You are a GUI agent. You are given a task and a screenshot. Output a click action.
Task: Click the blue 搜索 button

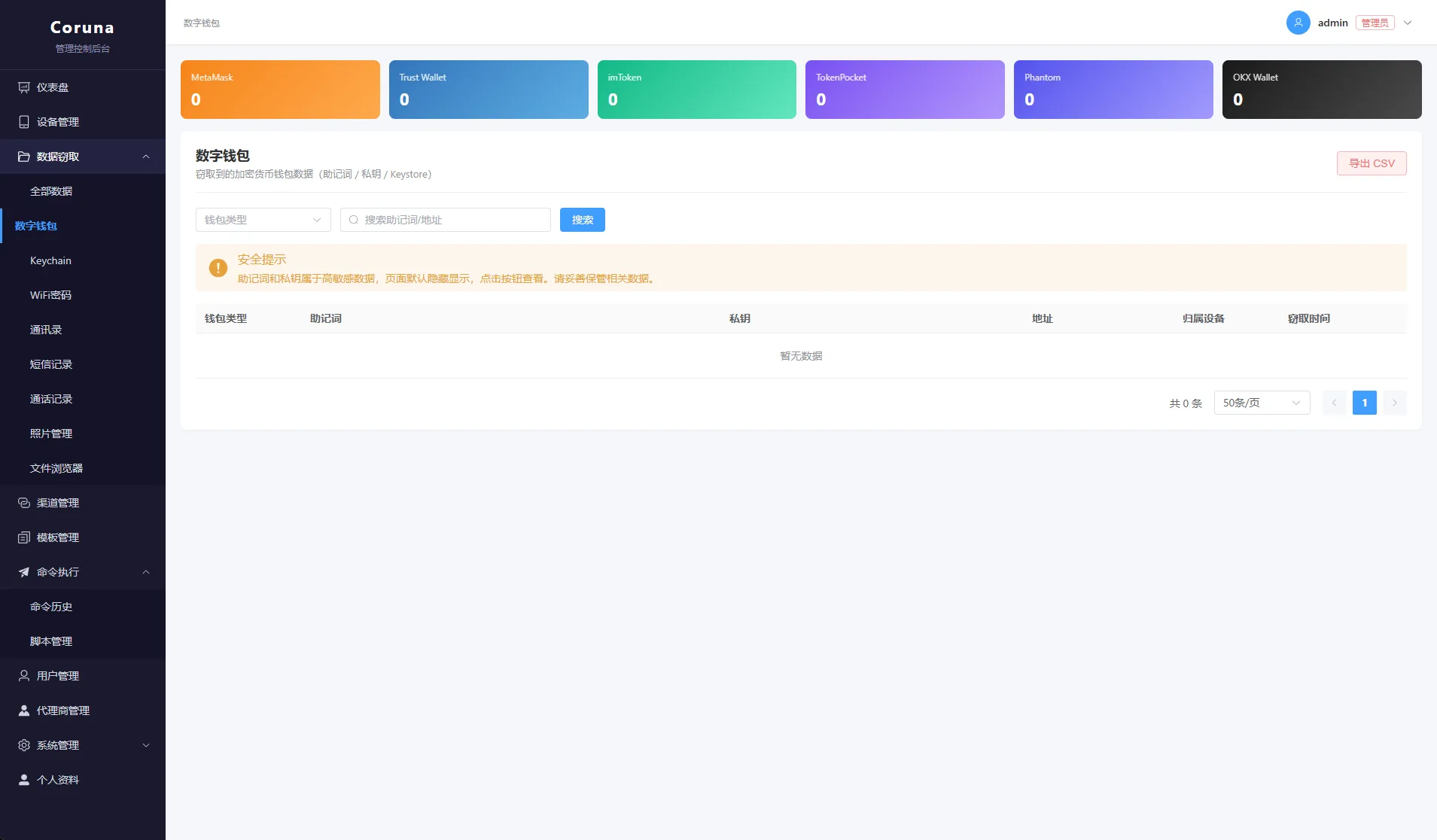tap(583, 220)
